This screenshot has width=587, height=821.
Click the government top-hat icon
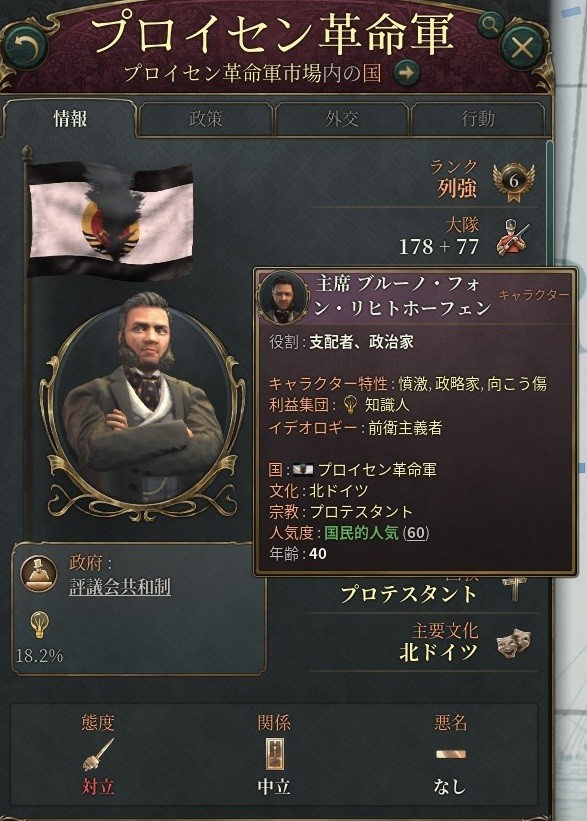click(39, 574)
